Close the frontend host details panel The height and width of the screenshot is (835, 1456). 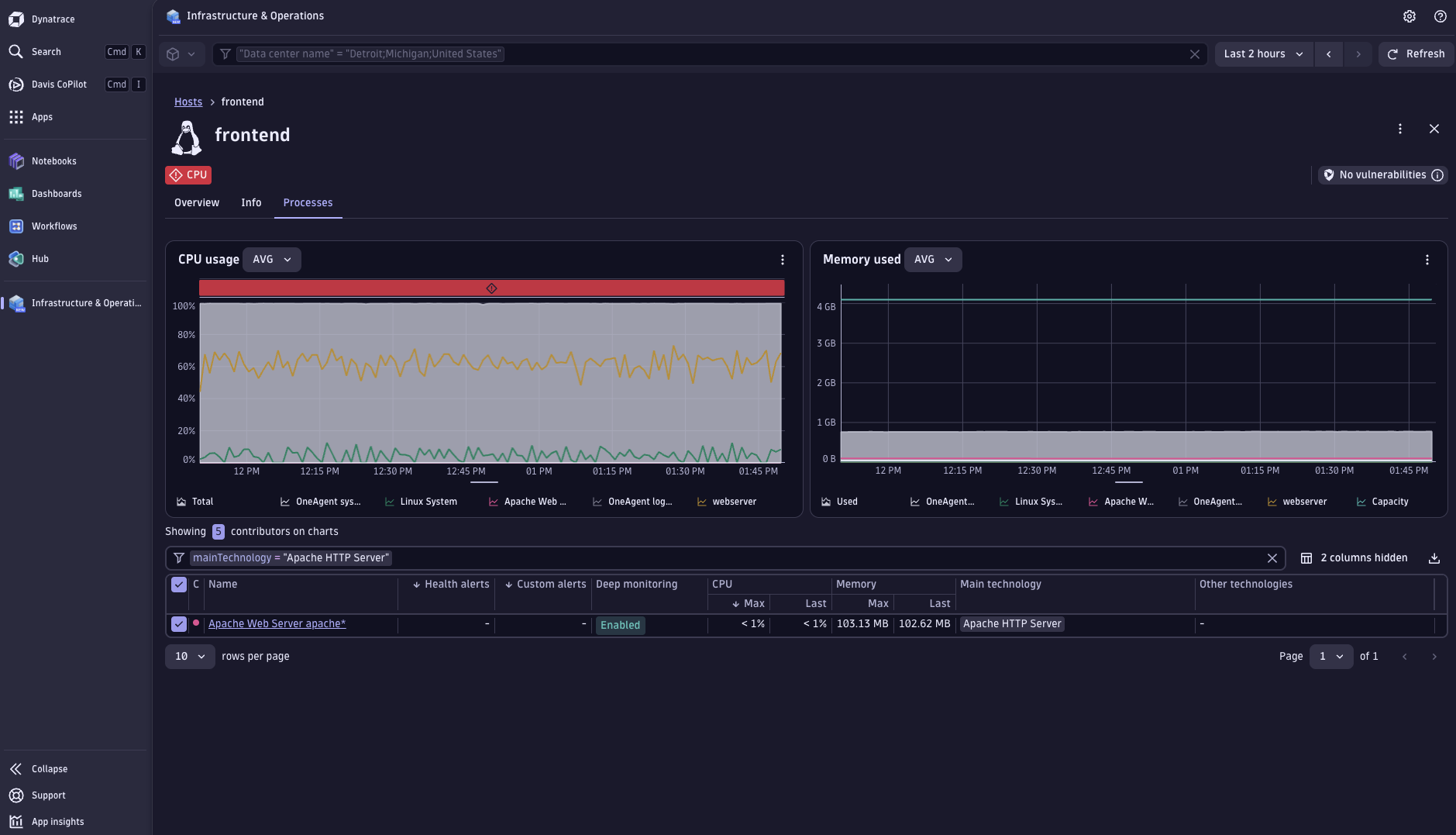(1434, 129)
